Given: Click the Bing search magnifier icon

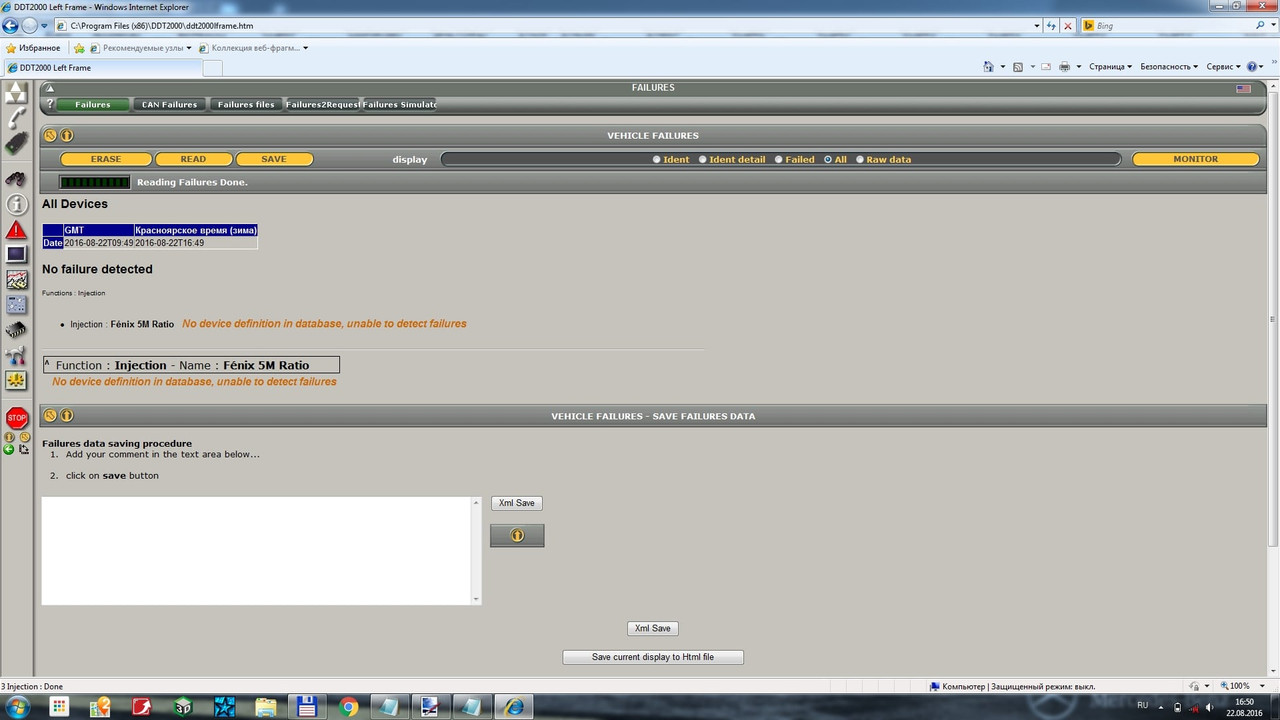Looking at the screenshot, I should click(x=1260, y=25).
